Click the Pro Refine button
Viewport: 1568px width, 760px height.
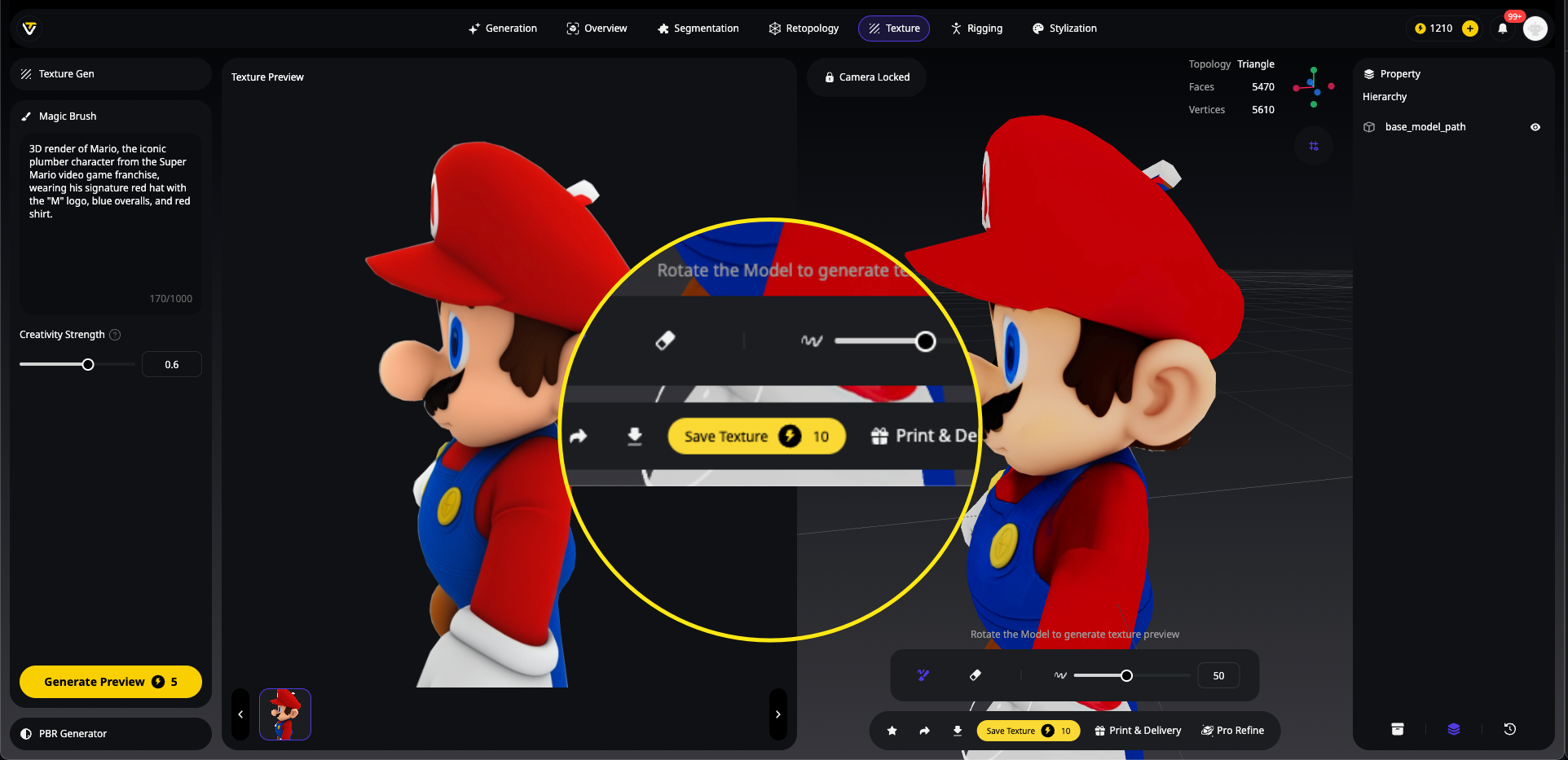[1233, 731]
